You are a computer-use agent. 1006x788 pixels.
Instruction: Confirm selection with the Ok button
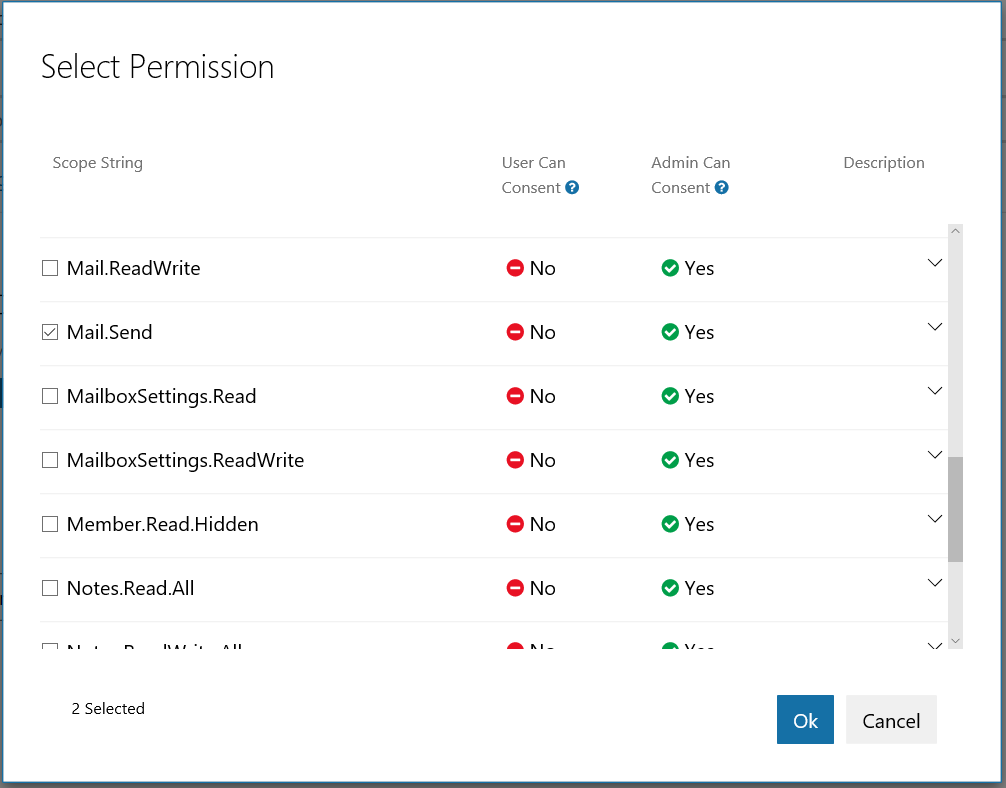click(x=805, y=720)
